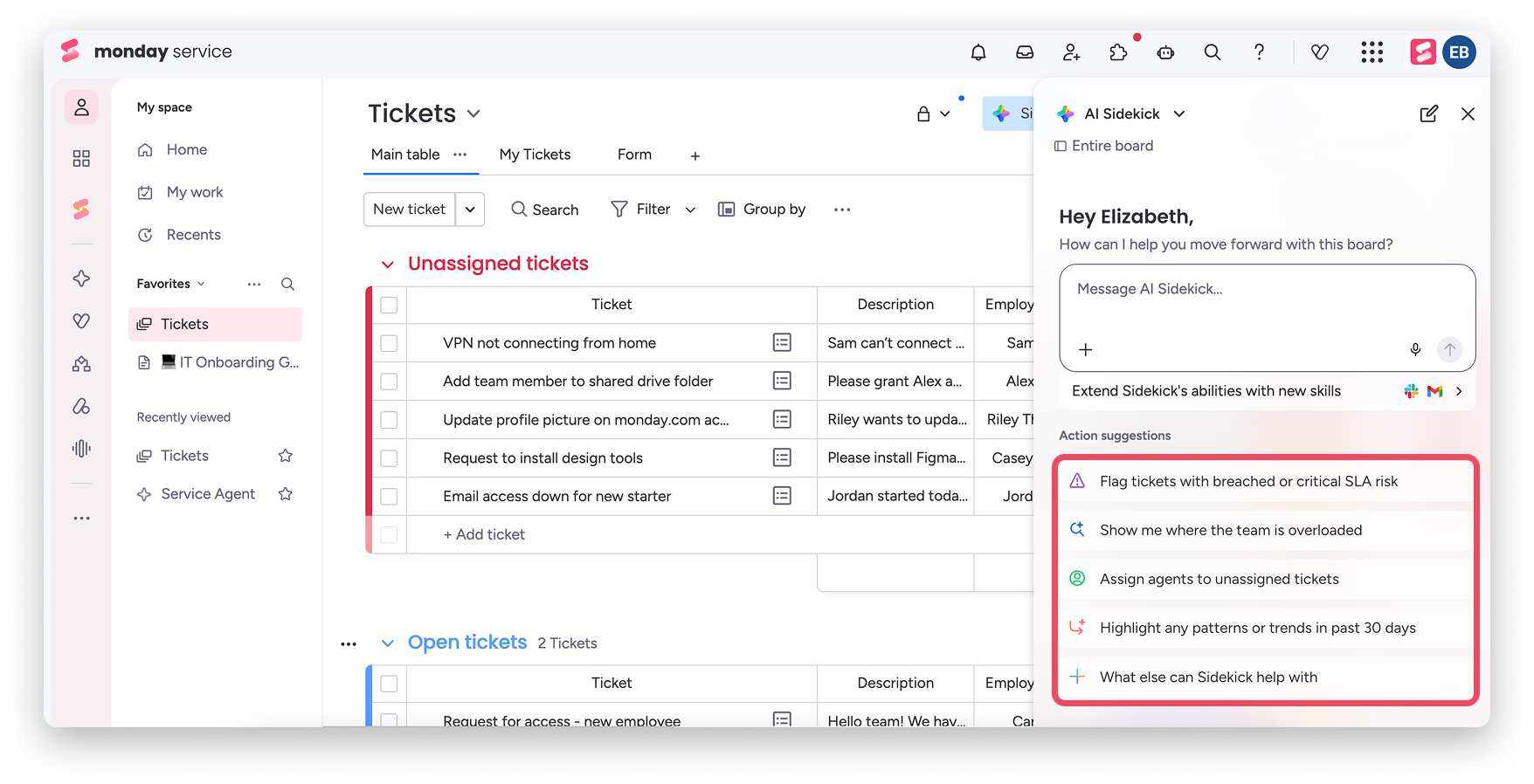1534x784 pixels.
Task: Open the New ticket dropdown arrow
Action: [x=470, y=210]
